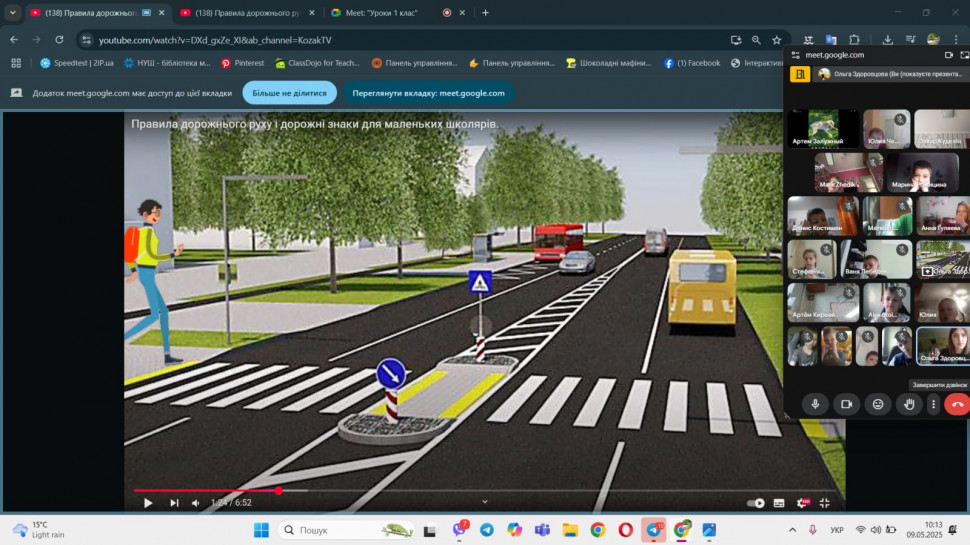
Task: Play the YouTube video
Action: (x=148, y=503)
